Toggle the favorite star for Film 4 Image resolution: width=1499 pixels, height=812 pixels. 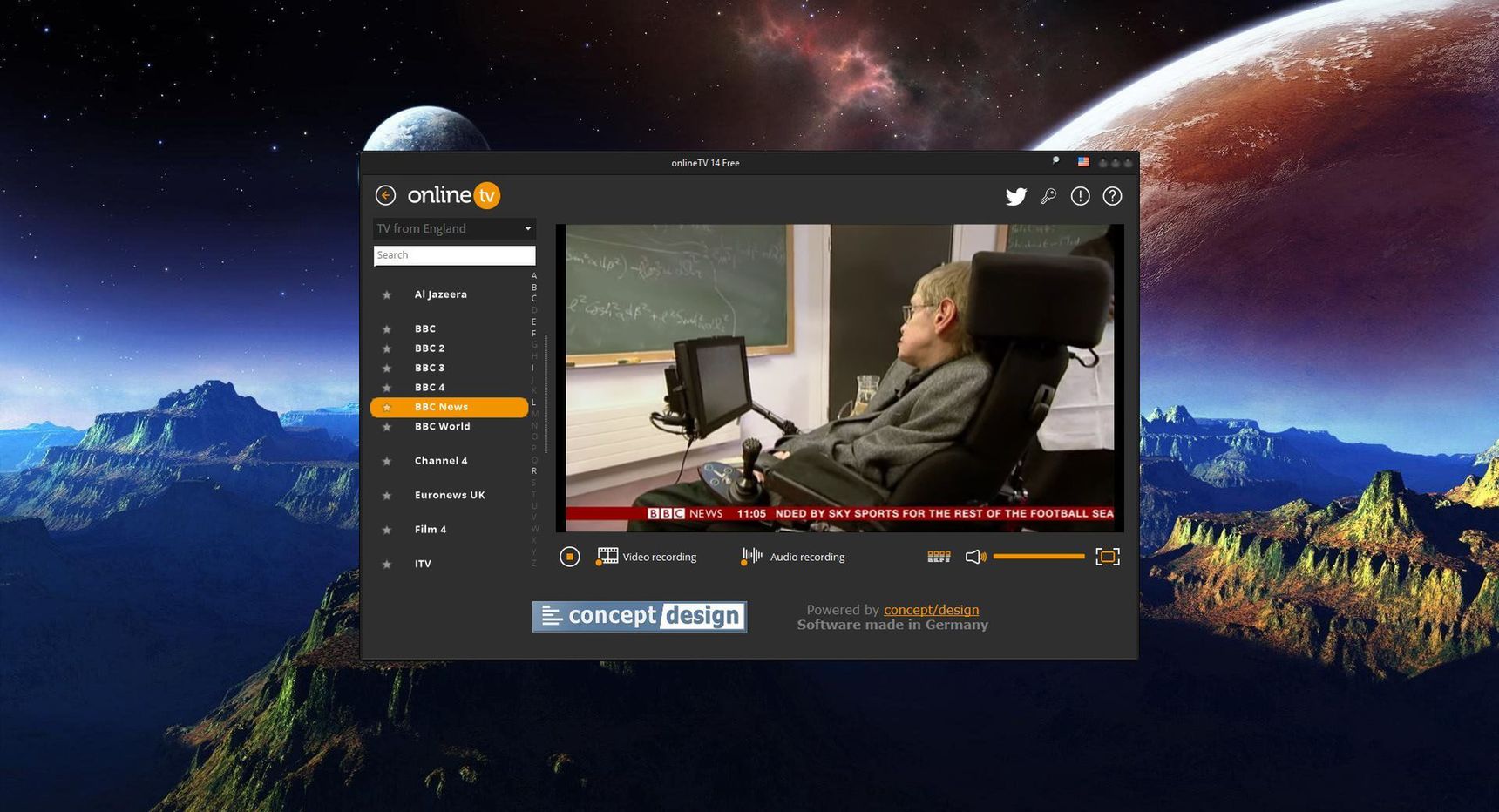(387, 530)
